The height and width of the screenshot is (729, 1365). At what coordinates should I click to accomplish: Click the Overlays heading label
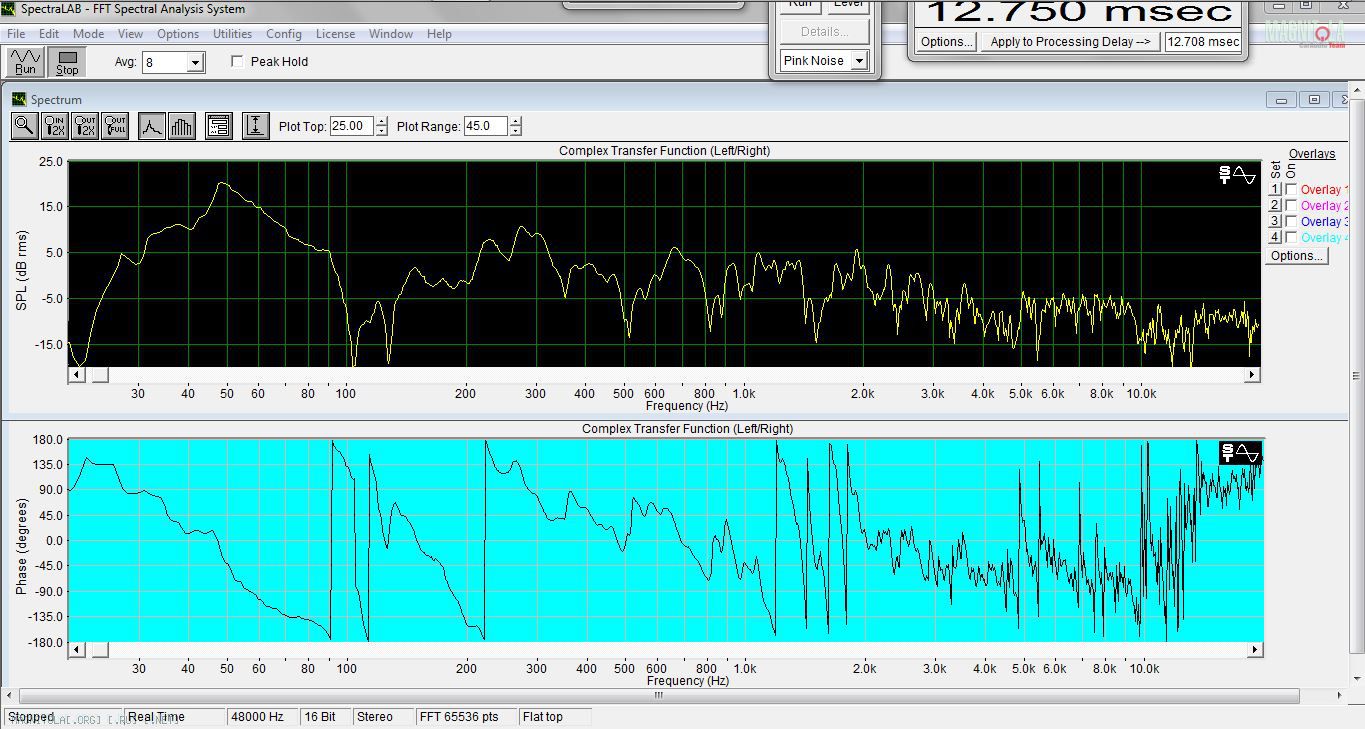1312,154
